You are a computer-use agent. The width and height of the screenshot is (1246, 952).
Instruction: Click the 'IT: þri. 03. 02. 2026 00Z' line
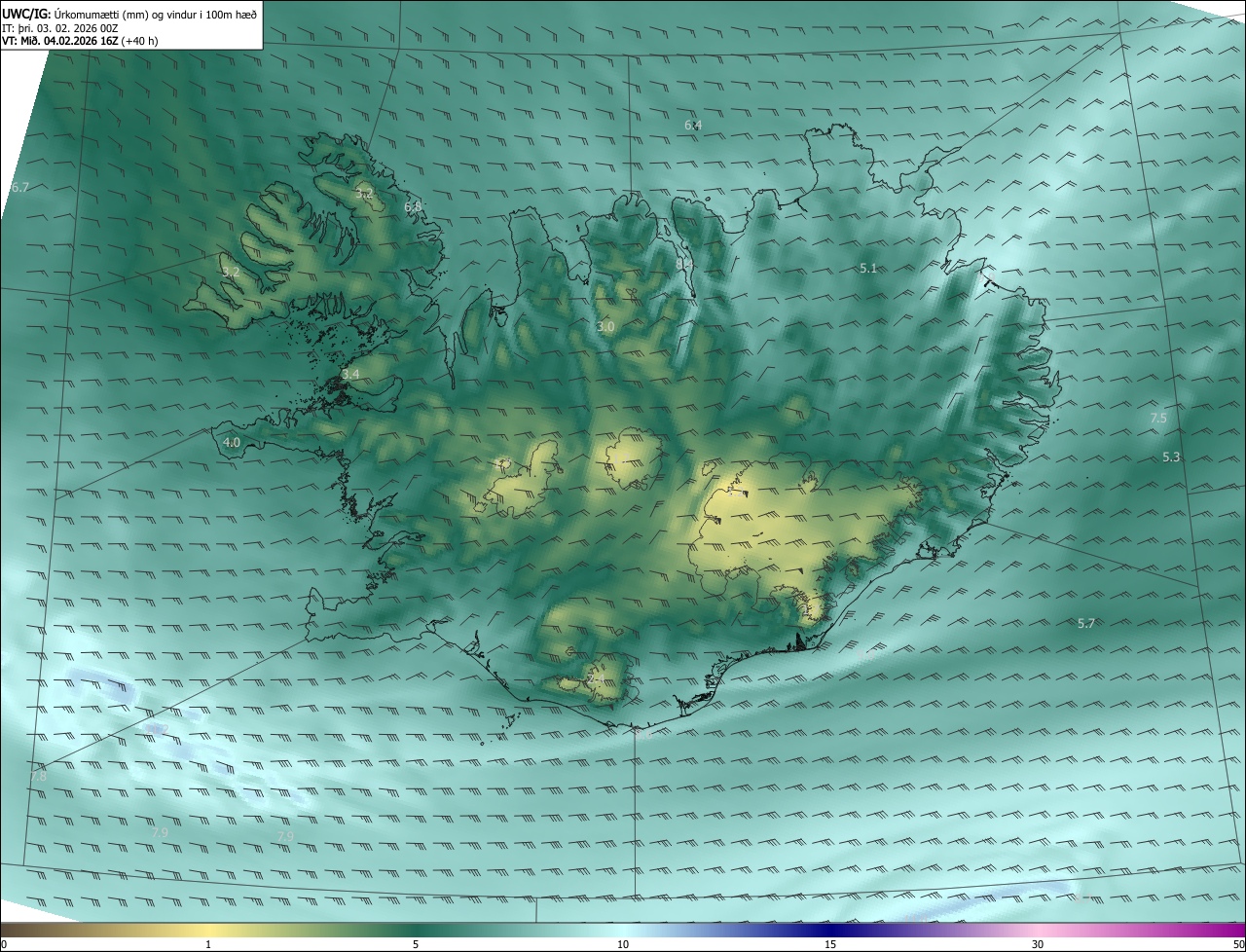pyautogui.click(x=60, y=28)
